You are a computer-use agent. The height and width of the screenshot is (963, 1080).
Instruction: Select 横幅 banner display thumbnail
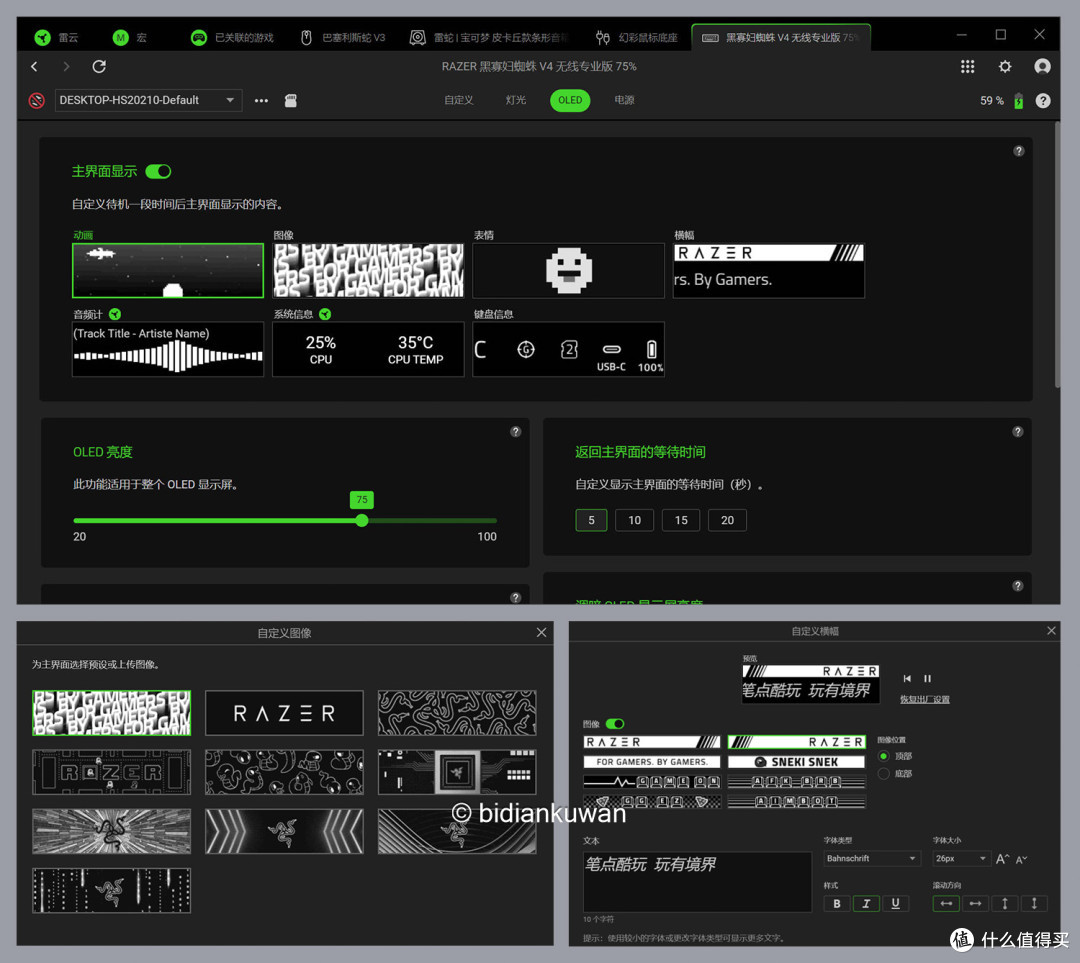click(769, 270)
